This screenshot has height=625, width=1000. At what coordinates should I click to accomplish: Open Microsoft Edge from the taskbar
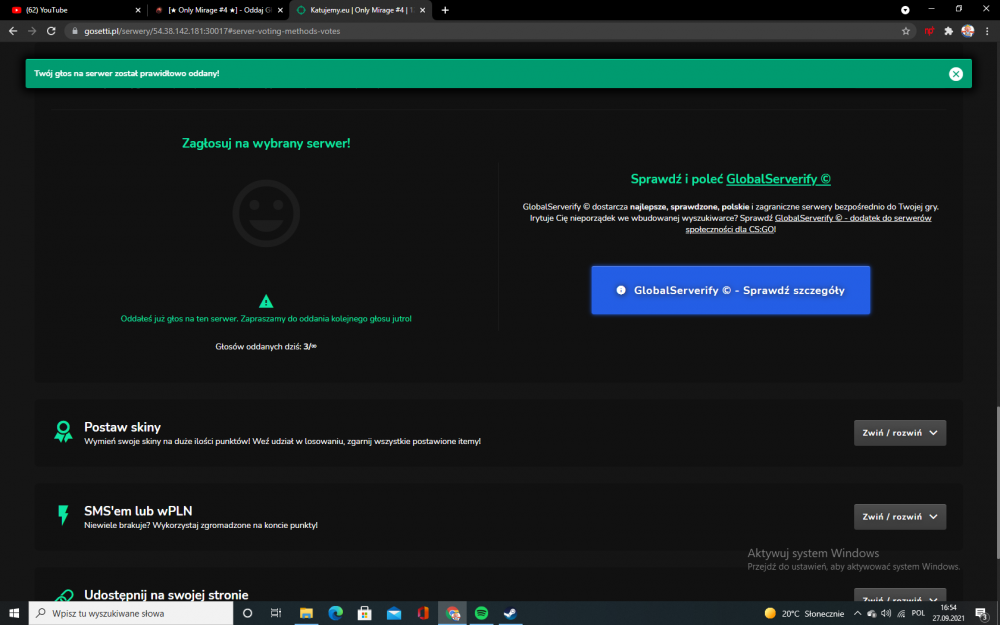point(335,613)
